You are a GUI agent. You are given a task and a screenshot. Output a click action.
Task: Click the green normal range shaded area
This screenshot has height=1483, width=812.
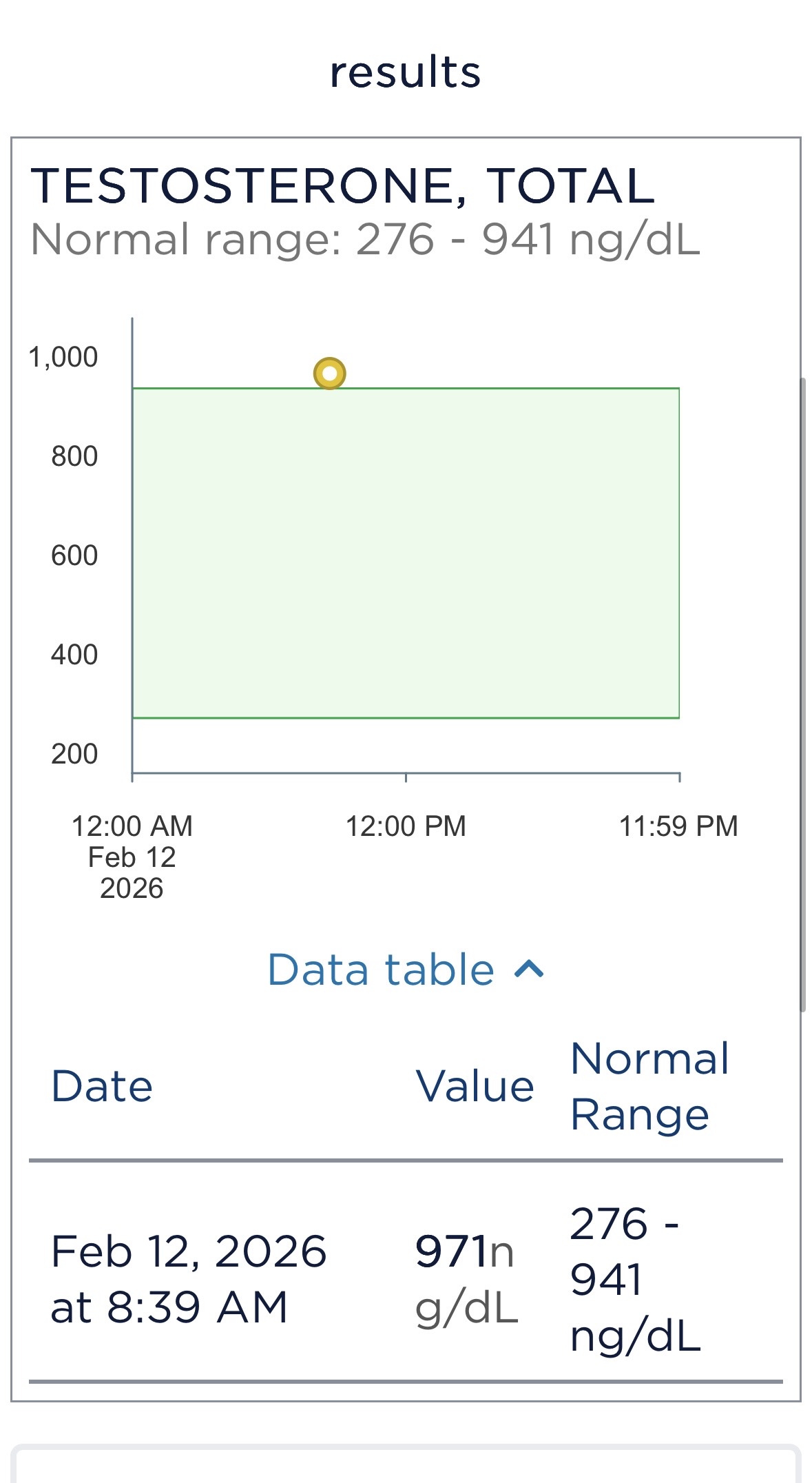[406, 553]
